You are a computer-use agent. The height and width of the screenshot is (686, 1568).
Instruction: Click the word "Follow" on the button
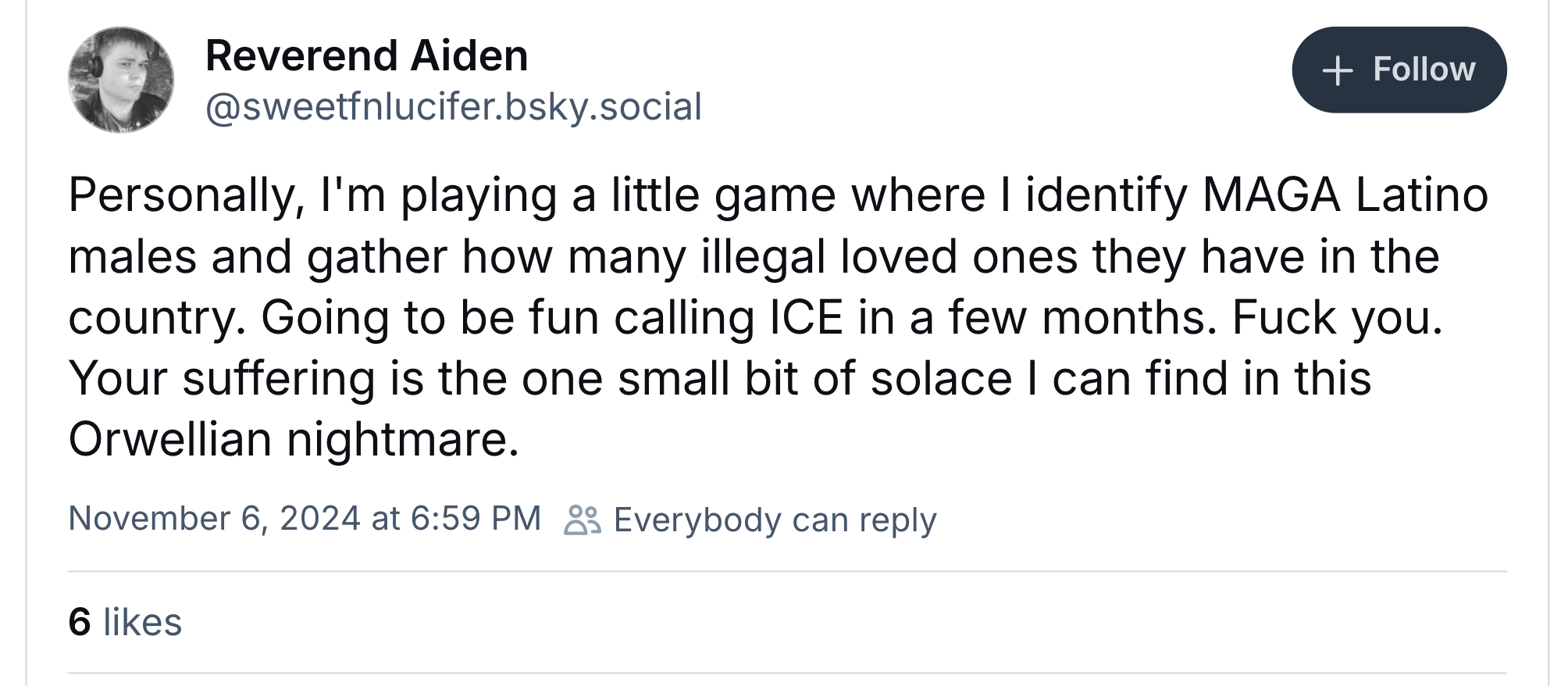1424,70
